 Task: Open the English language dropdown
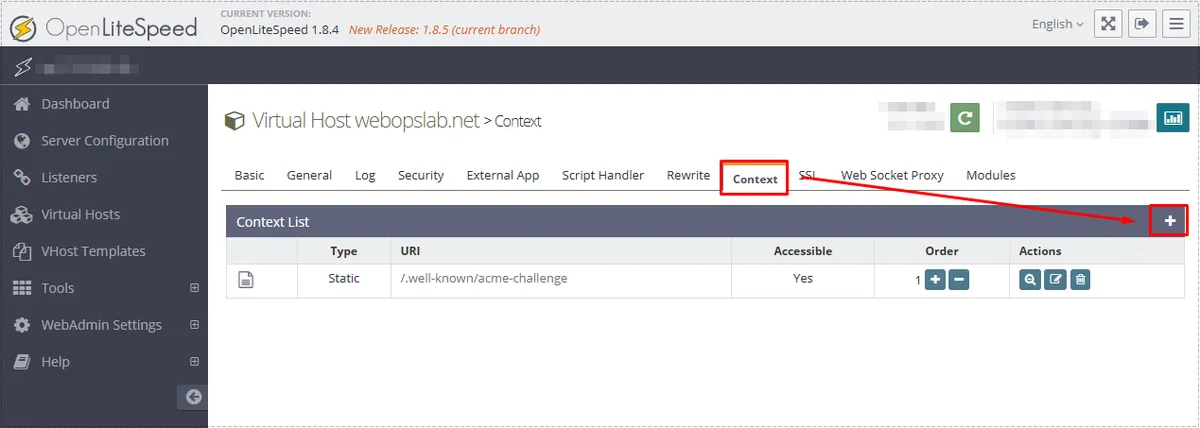click(1057, 24)
